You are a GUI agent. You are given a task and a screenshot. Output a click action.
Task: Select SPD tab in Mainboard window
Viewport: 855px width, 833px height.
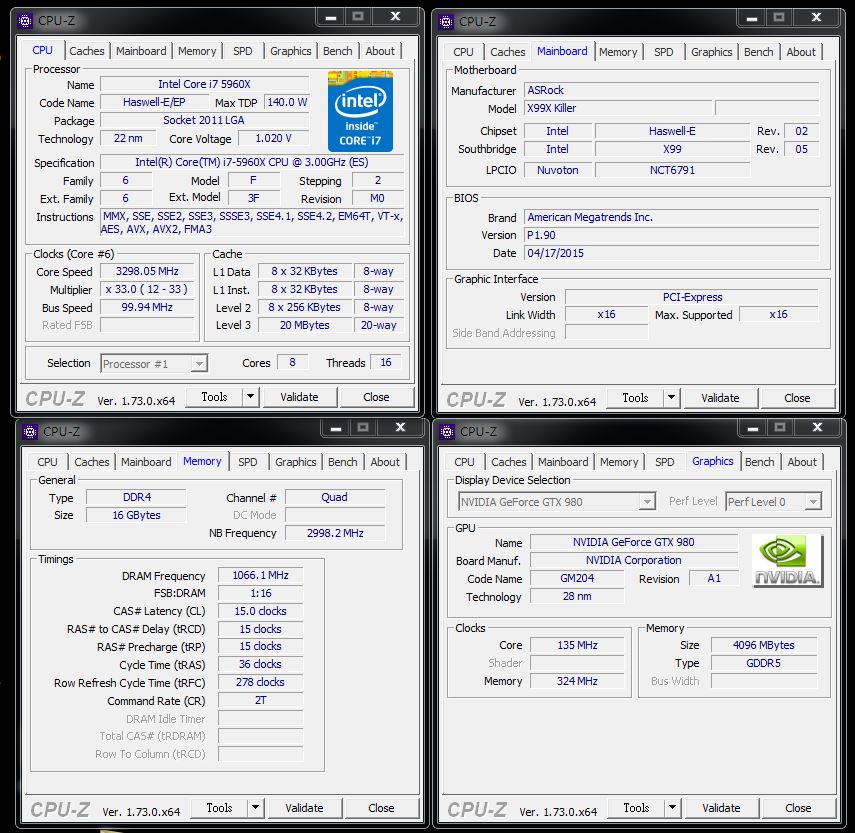pos(664,52)
